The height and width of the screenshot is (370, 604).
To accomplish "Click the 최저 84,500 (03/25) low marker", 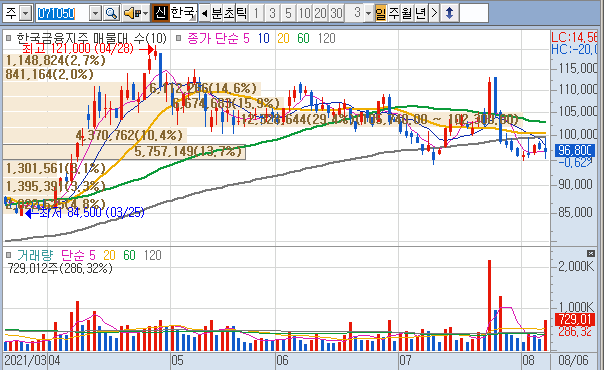I will (92, 213).
